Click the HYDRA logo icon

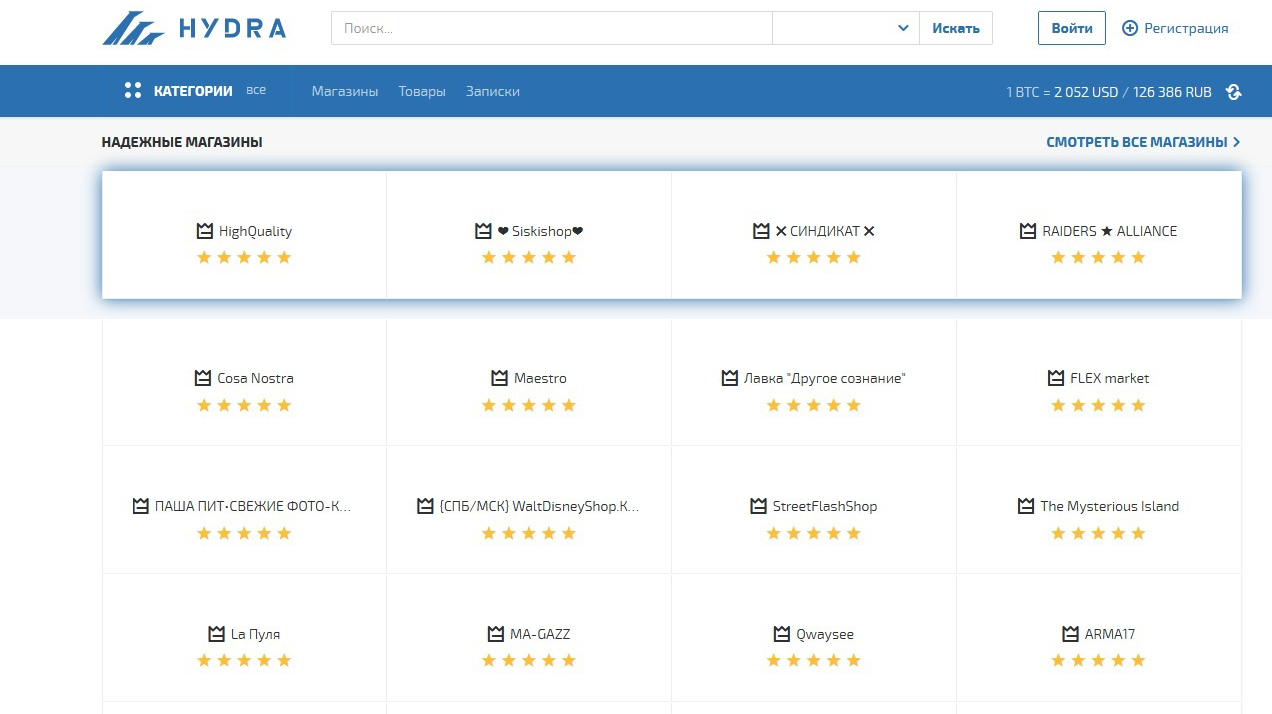click(133, 29)
